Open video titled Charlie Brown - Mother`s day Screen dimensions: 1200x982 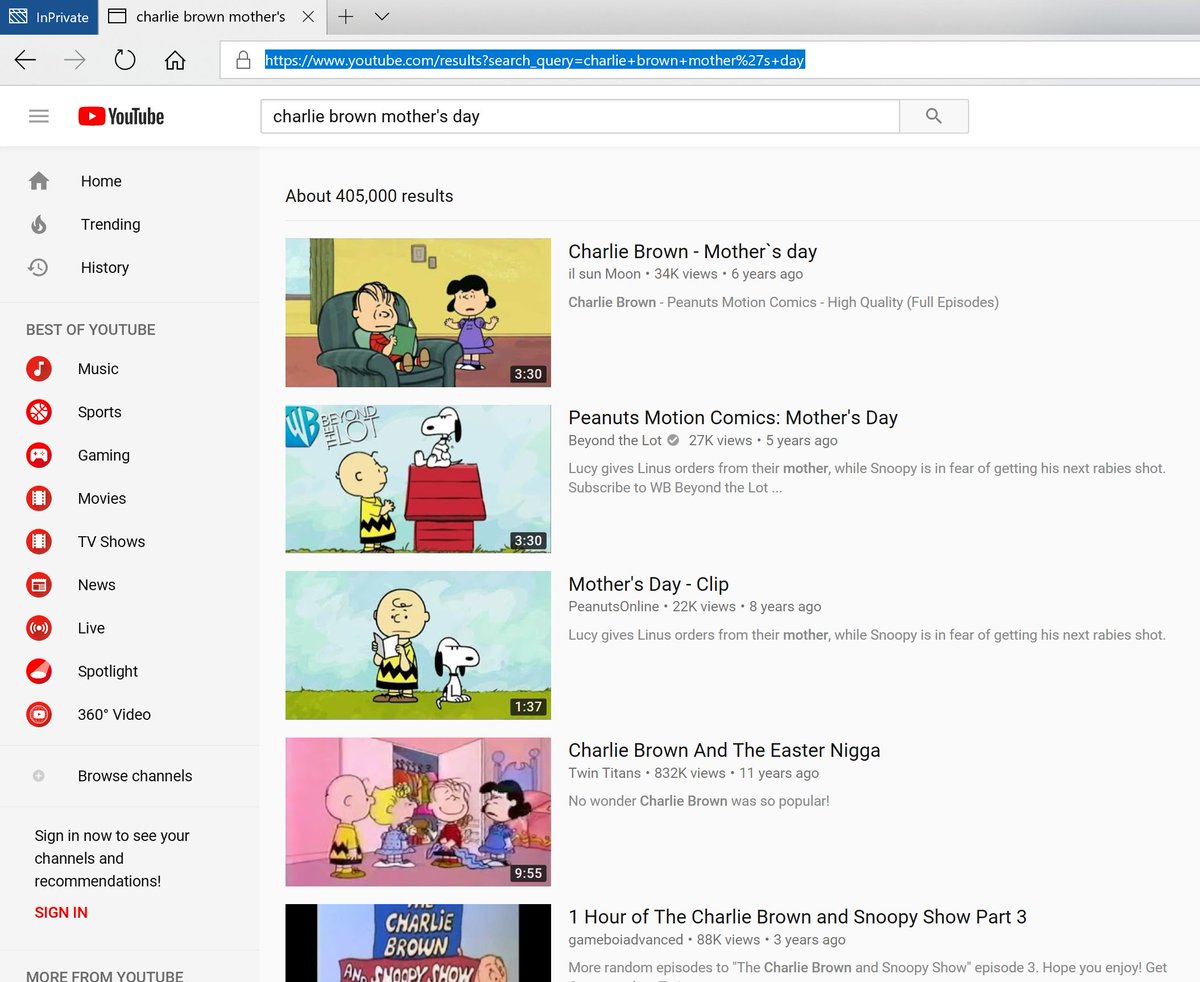click(692, 252)
